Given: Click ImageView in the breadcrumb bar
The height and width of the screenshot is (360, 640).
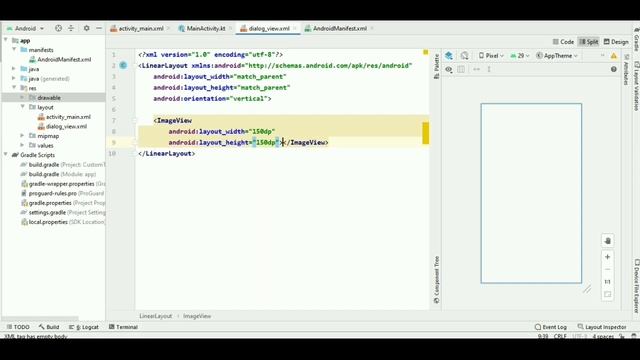Looking at the screenshot, I should pyautogui.click(x=197, y=316).
